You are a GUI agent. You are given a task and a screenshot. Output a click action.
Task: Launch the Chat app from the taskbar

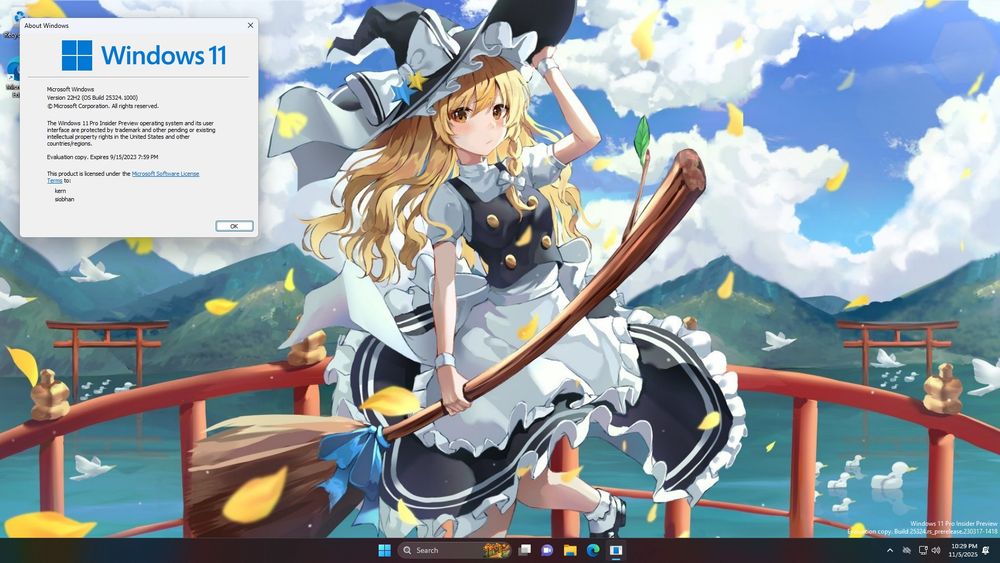coord(547,550)
